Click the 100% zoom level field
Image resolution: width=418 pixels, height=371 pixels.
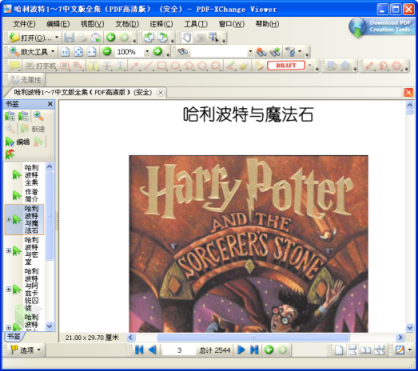coord(129,52)
